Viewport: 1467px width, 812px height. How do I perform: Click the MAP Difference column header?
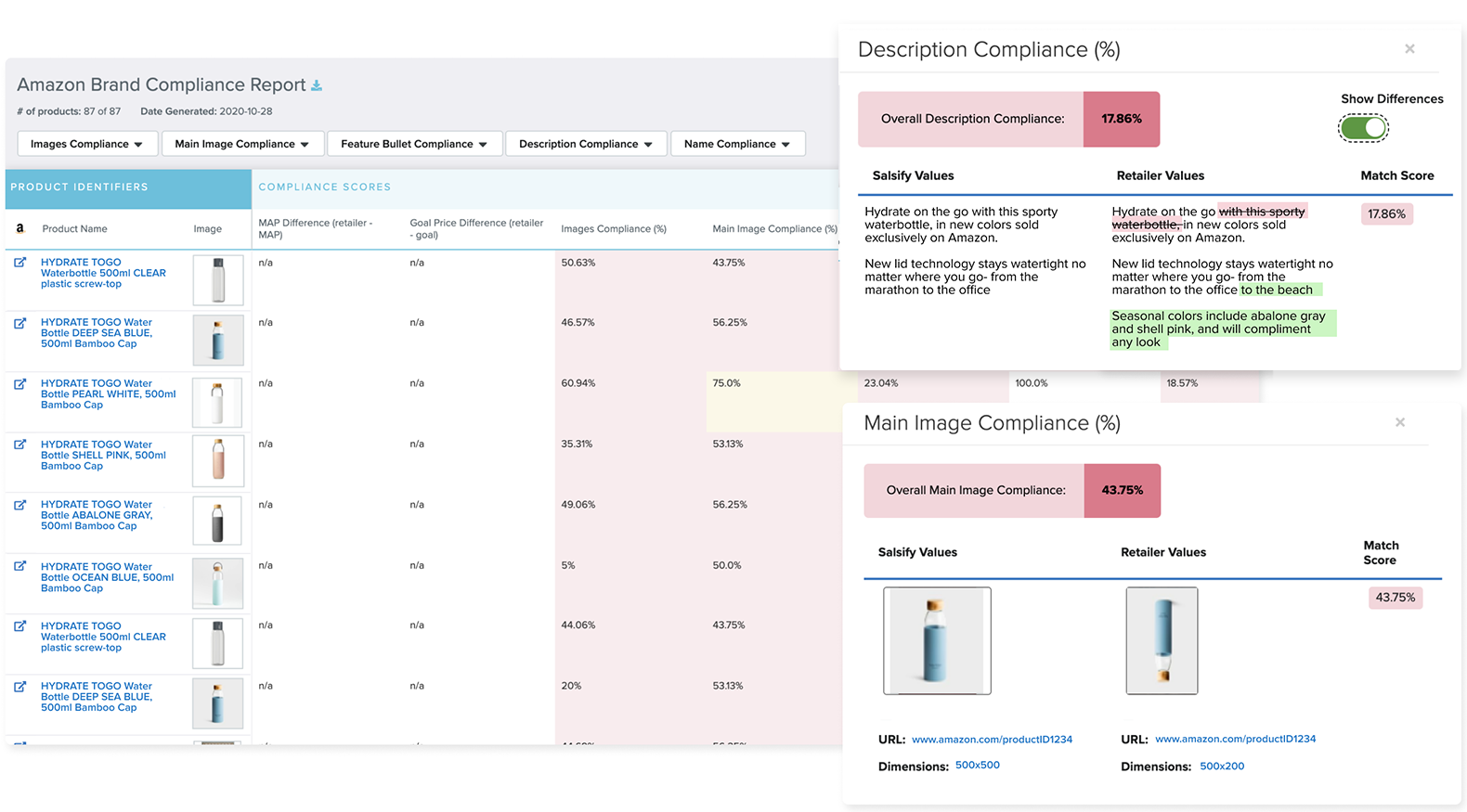pyautogui.click(x=316, y=229)
